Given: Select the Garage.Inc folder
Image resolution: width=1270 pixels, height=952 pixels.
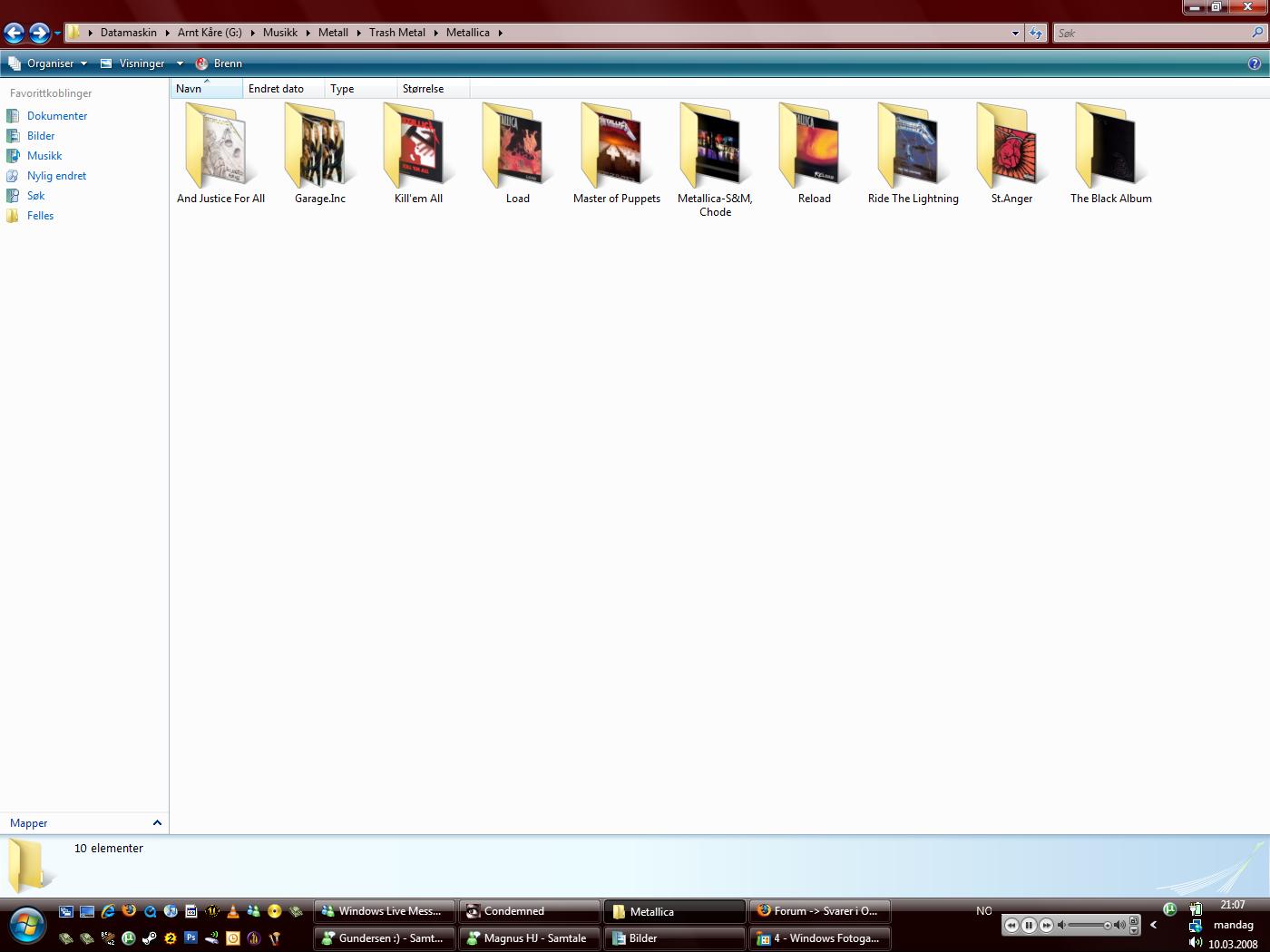Looking at the screenshot, I should click(x=320, y=152).
